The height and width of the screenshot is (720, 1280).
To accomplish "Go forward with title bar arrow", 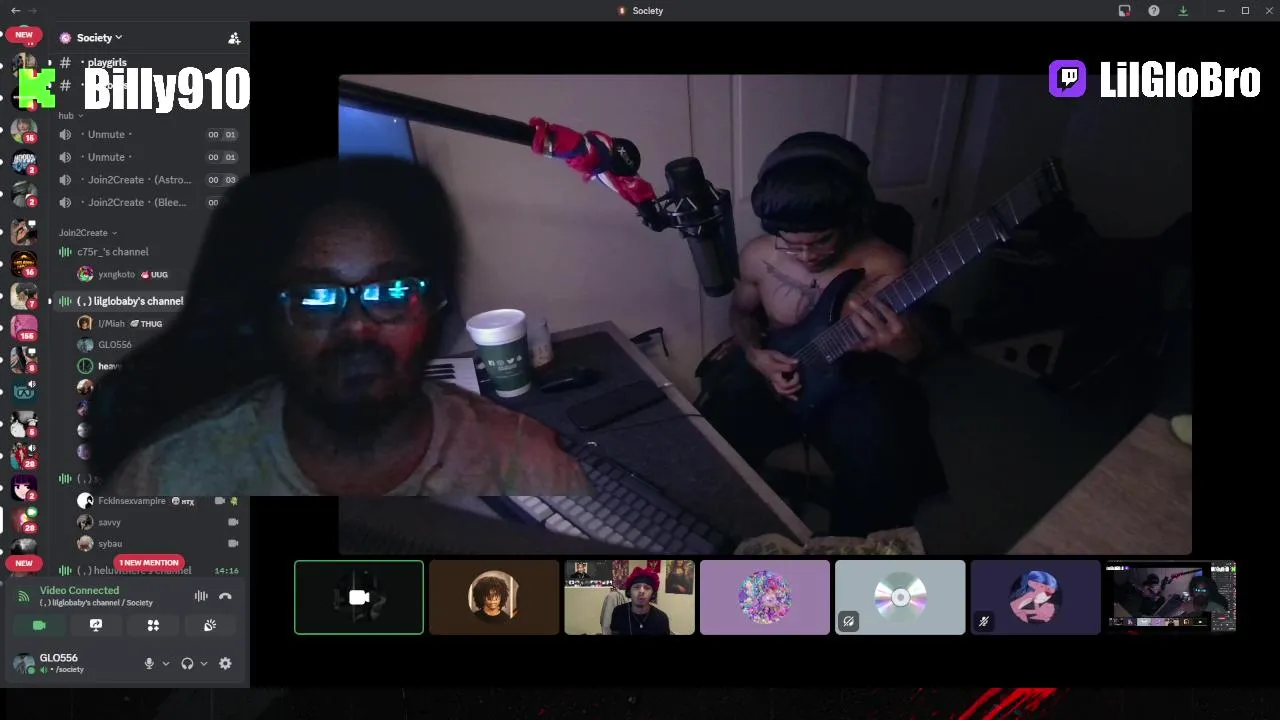I will tap(33, 11).
